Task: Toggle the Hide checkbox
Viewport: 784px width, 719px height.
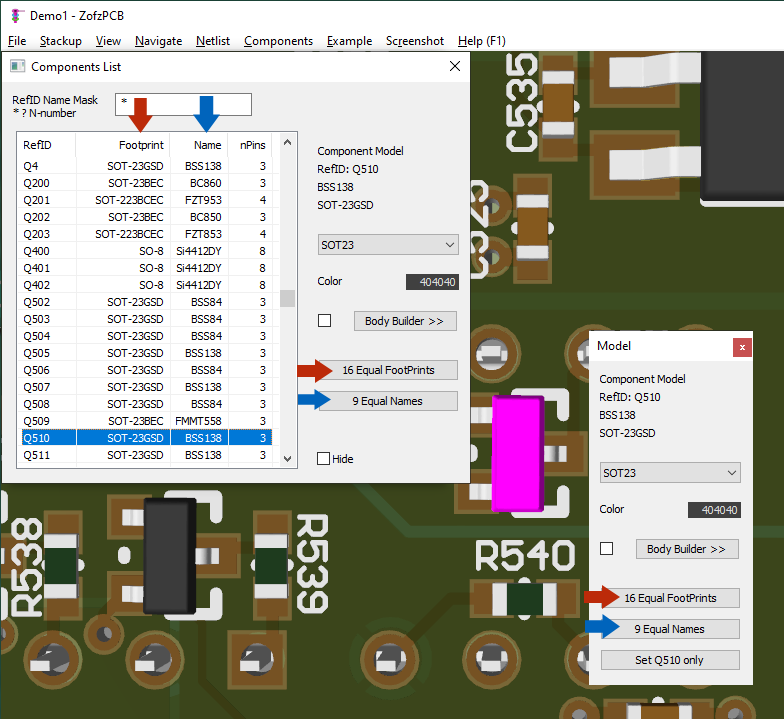Action: [323, 459]
